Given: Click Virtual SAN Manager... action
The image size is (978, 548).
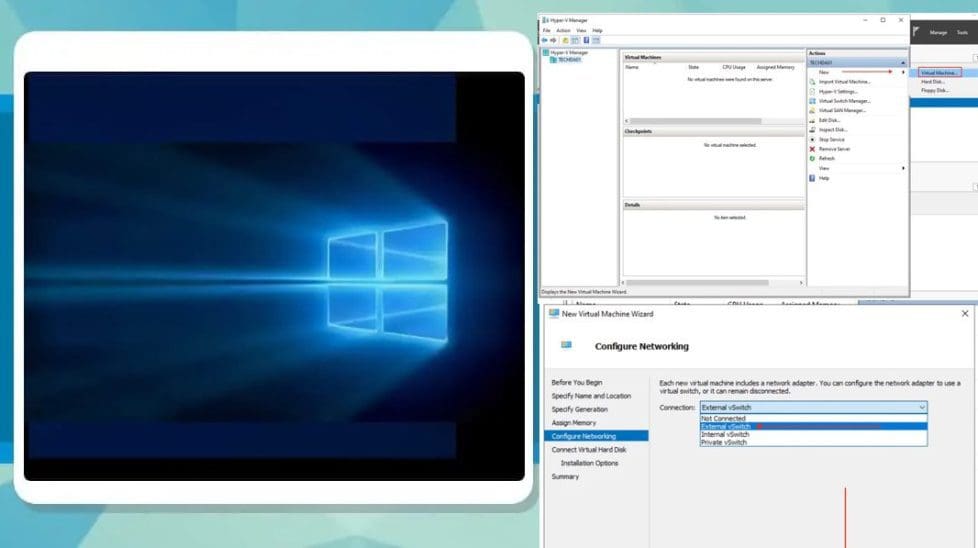Looking at the screenshot, I should [x=842, y=110].
